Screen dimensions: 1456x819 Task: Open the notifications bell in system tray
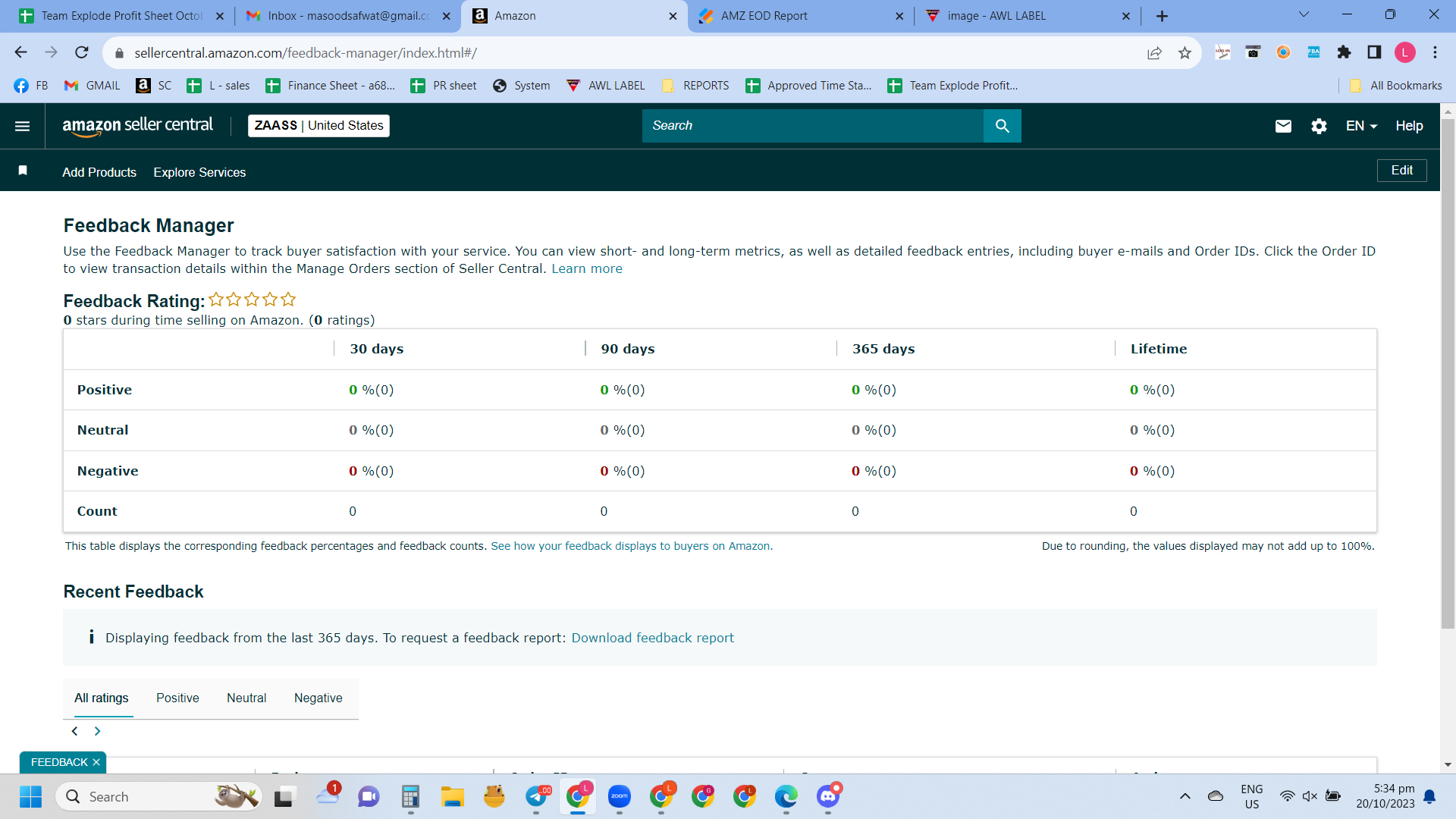click(x=1429, y=796)
